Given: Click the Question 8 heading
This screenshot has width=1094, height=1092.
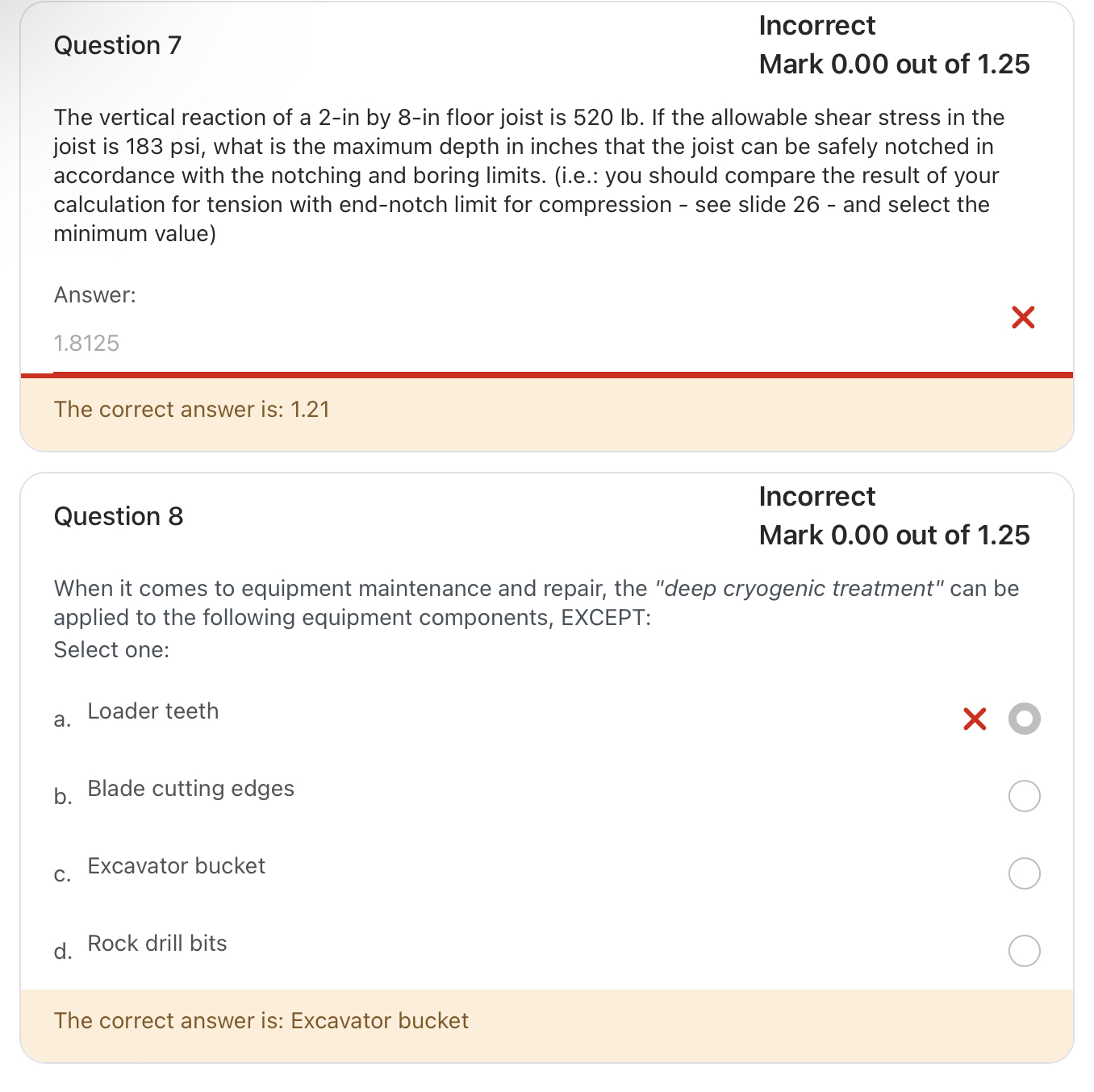Looking at the screenshot, I should coord(118,516).
